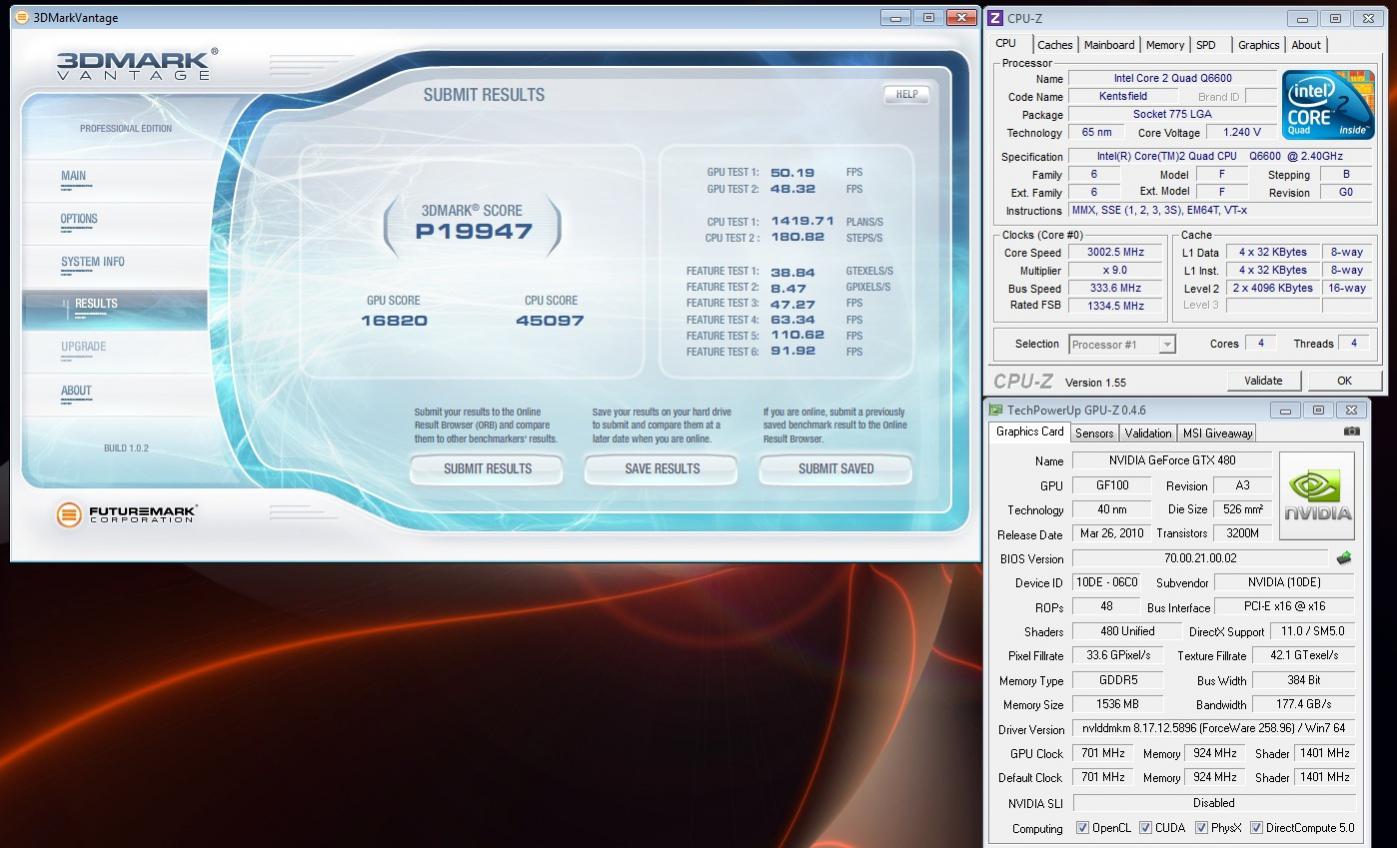This screenshot has height=848, width=1397.
Task: Click the HELP button in 3DMark
Action: tap(906, 94)
